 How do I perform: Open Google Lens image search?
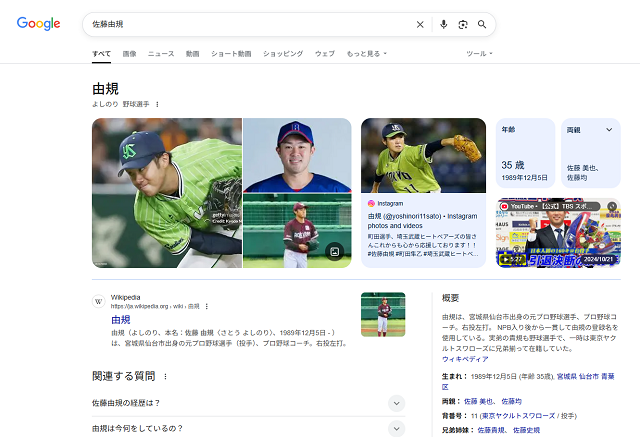tap(463, 24)
